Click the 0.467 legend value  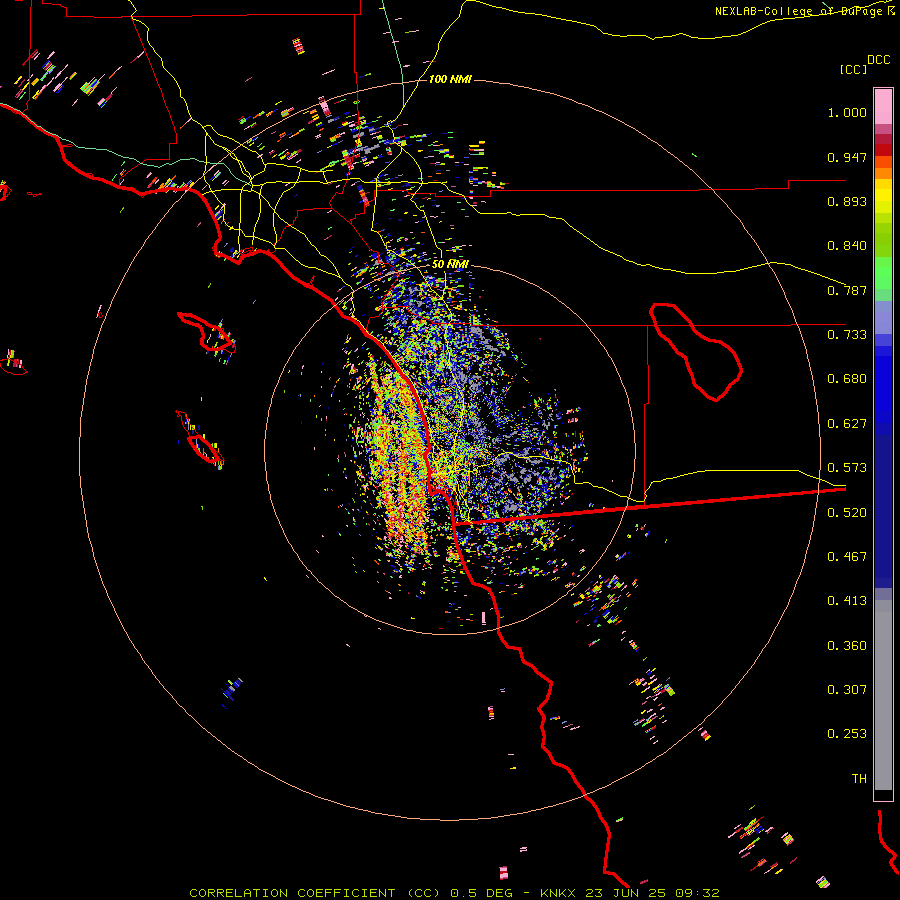(847, 556)
